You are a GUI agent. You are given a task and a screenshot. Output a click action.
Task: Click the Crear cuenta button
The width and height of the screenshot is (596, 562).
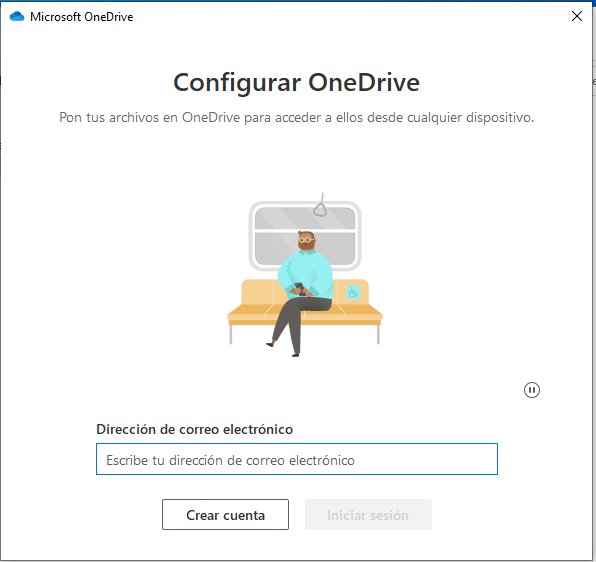tap(225, 515)
